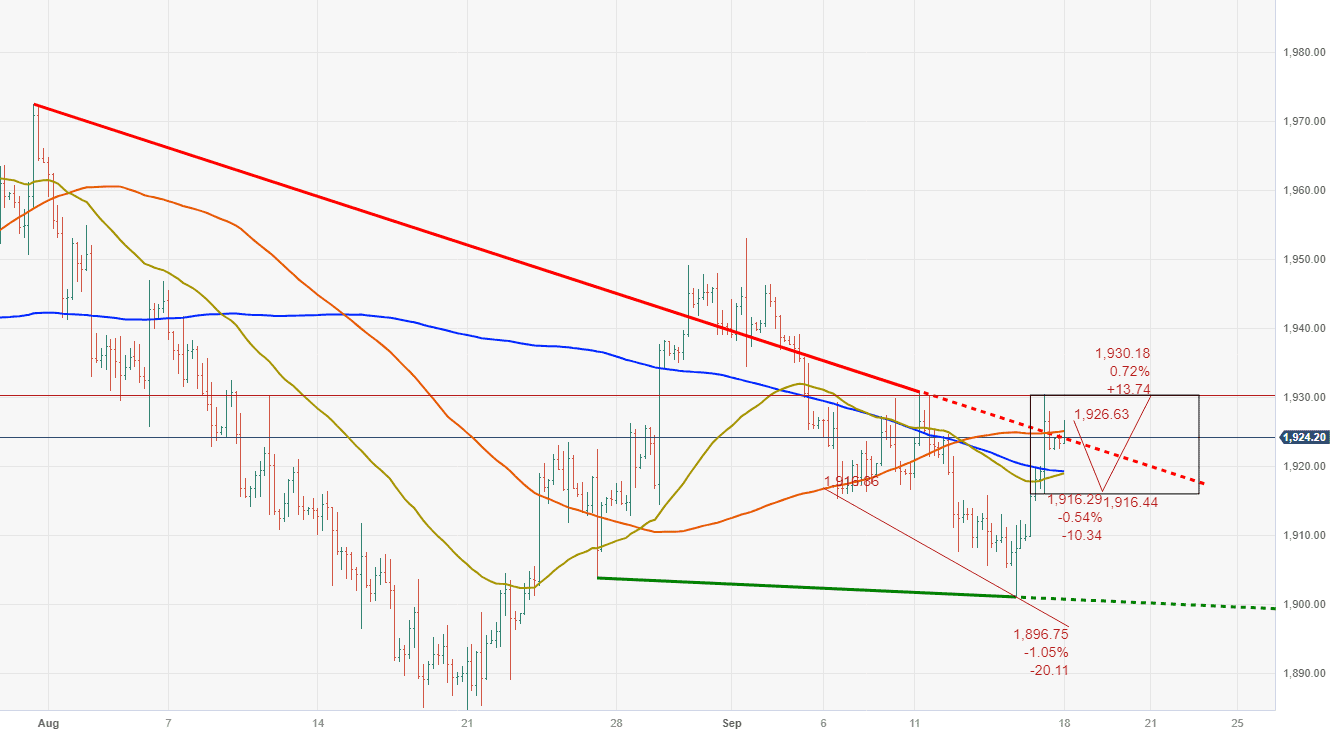Screen dimensions: 1342x731
Task: Click the 28 date label on time axis
Action: pos(617,721)
